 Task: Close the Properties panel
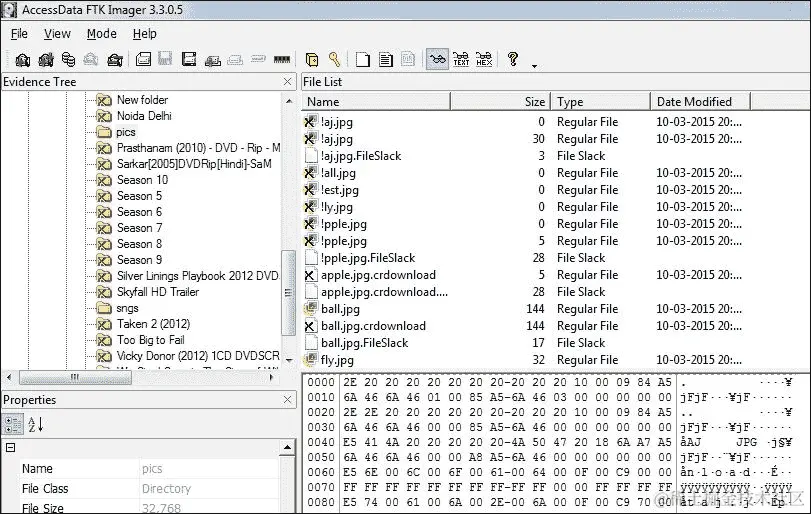coord(288,400)
